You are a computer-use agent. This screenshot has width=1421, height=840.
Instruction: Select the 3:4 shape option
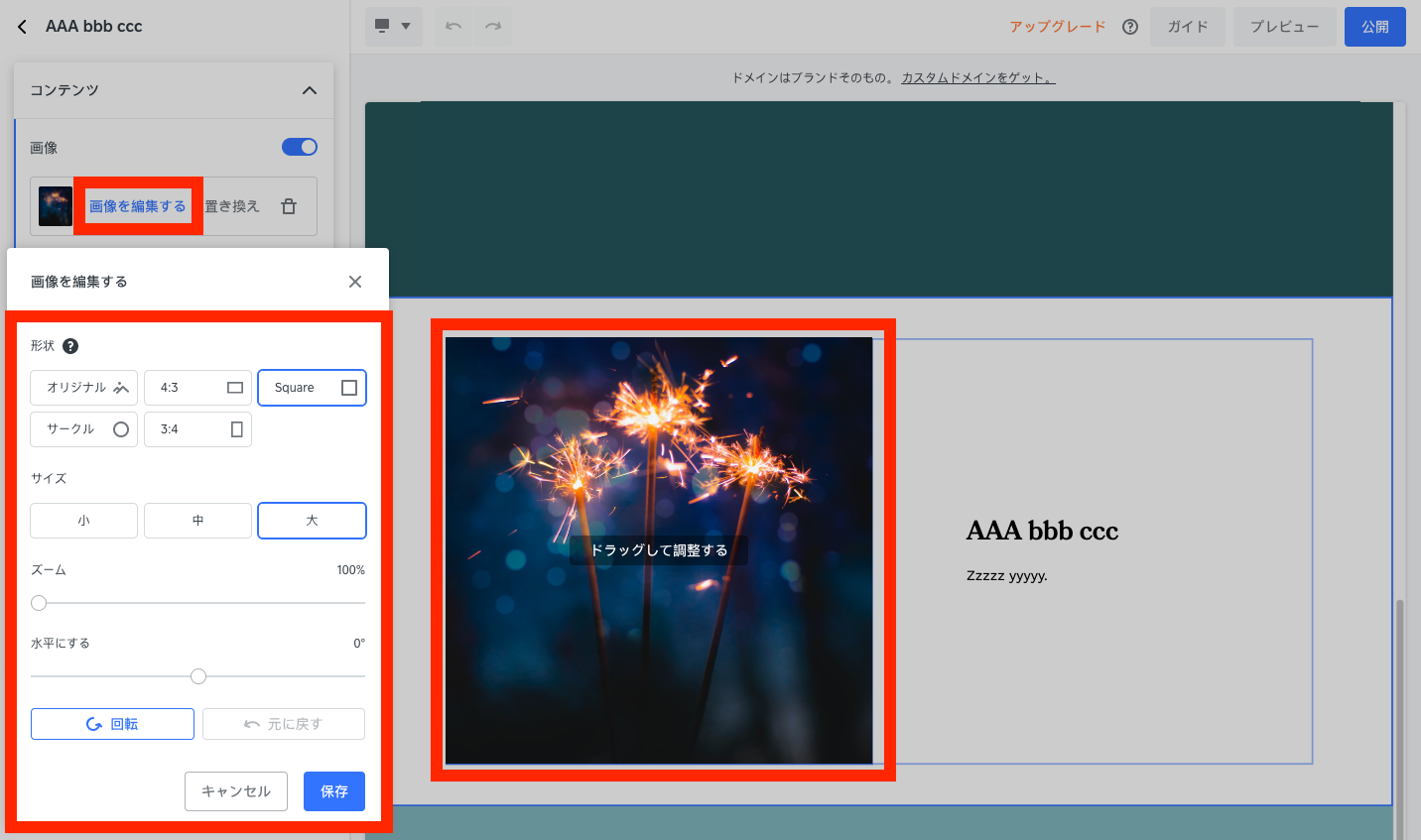(x=197, y=429)
